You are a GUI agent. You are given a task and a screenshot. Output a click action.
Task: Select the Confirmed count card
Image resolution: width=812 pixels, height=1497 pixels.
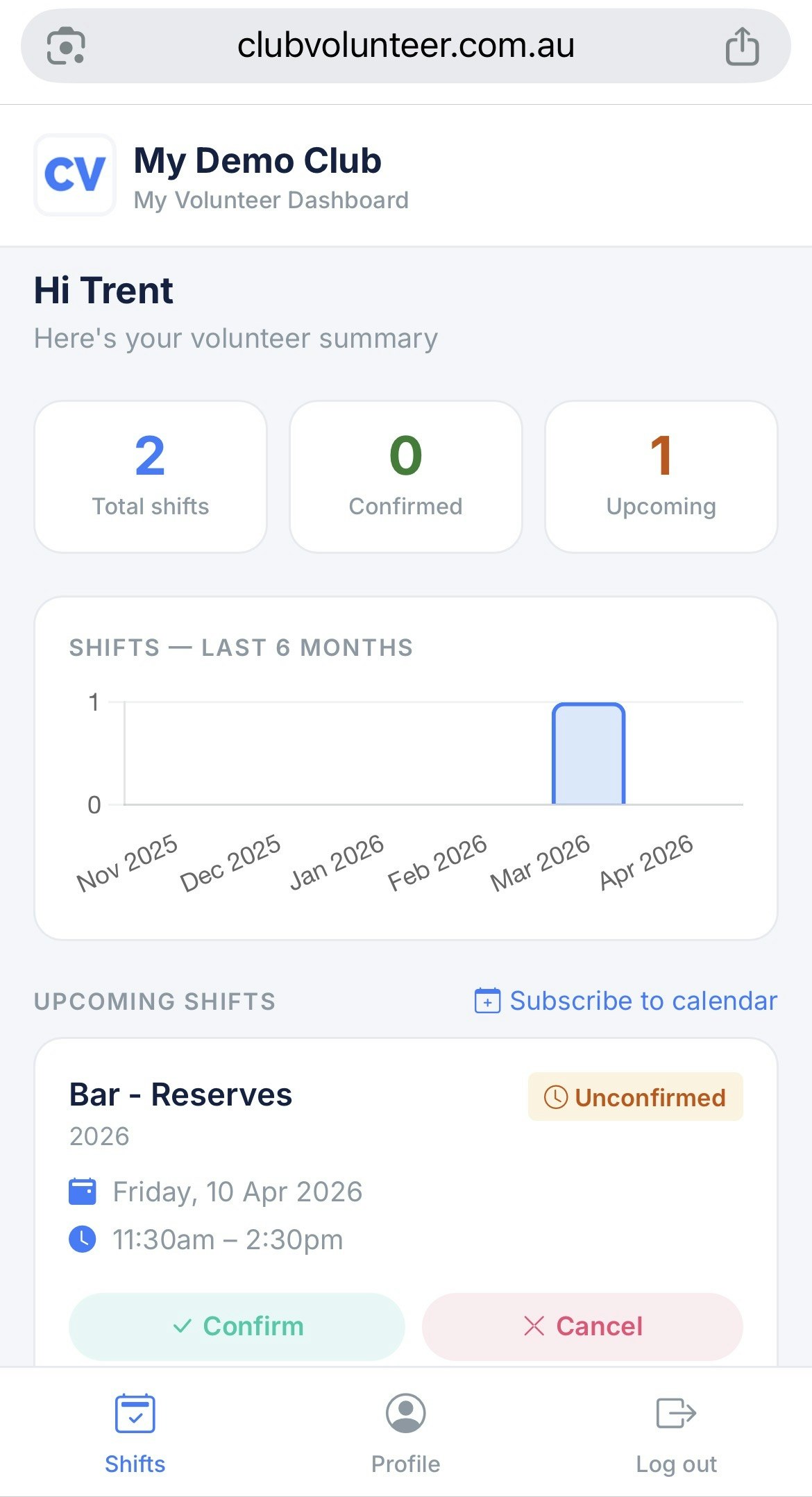coord(406,477)
